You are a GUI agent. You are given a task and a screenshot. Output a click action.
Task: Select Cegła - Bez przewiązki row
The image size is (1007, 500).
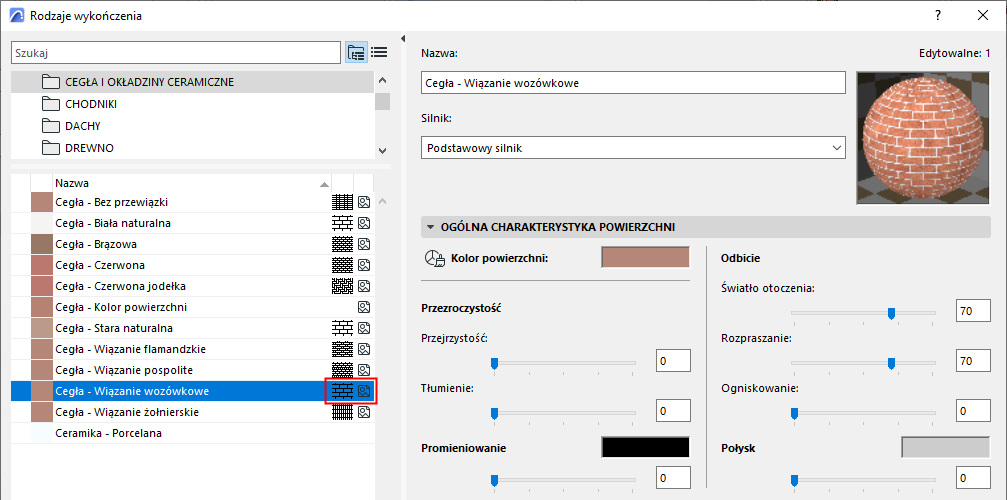(x=192, y=203)
